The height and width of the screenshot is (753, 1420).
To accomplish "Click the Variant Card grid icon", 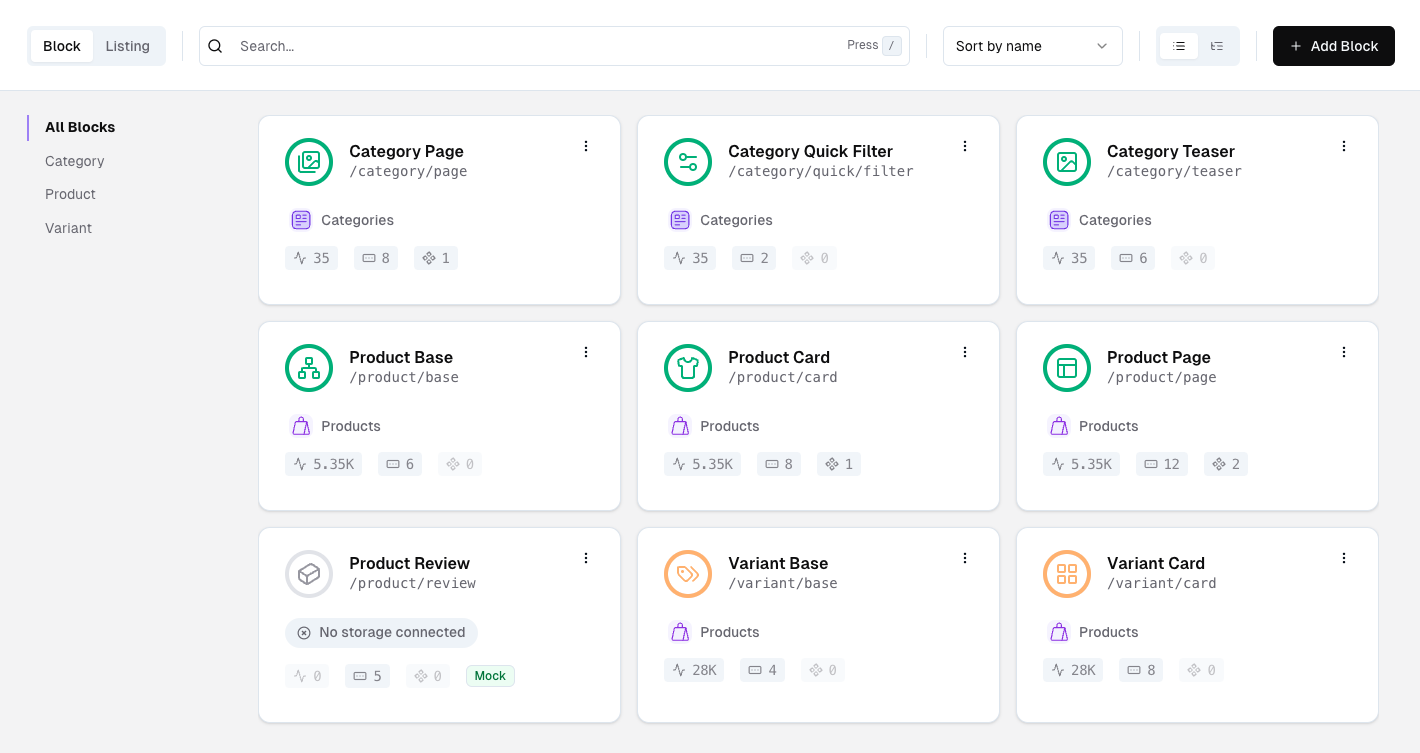I will click(x=1067, y=574).
